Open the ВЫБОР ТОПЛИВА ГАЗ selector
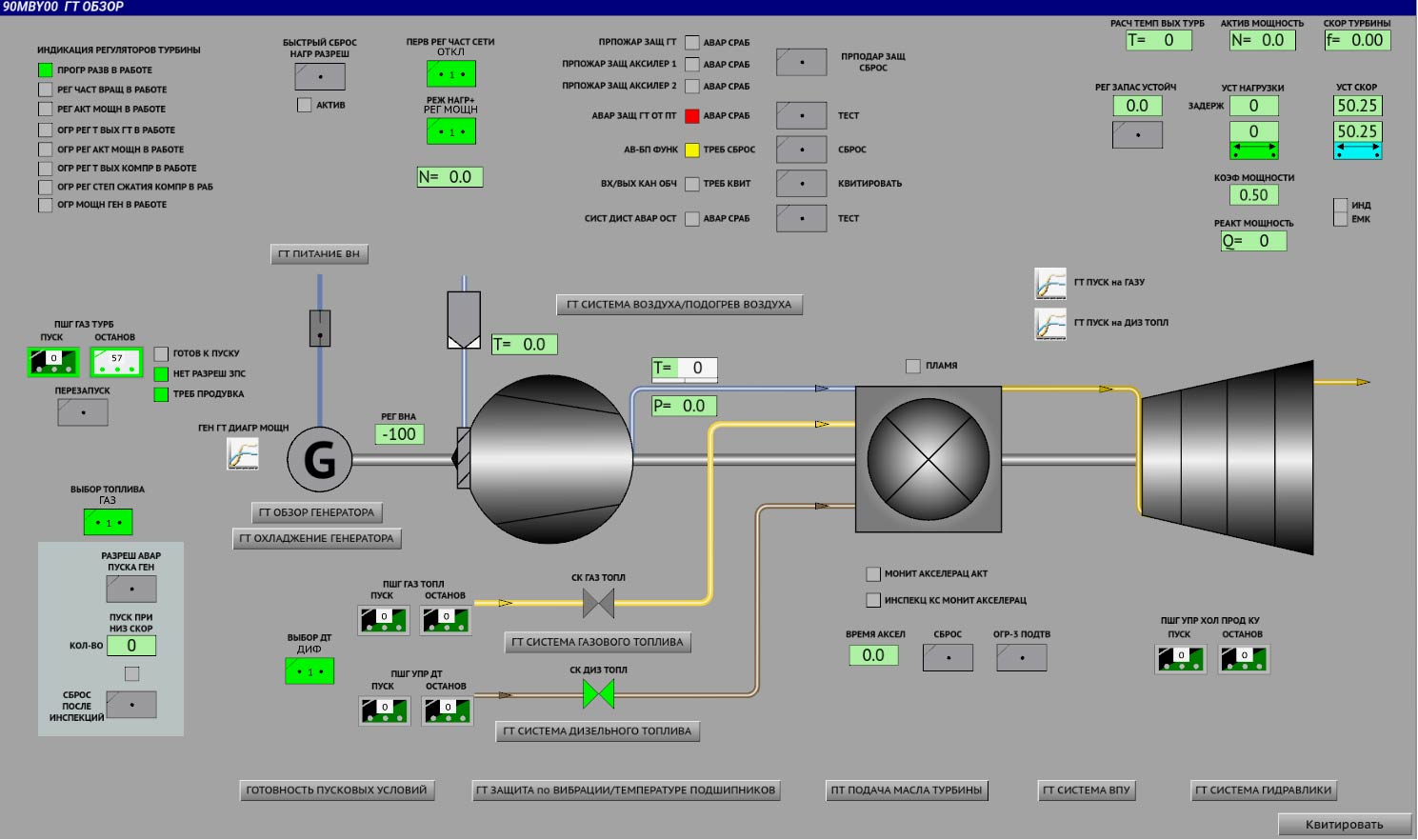1418x840 pixels. click(x=109, y=522)
